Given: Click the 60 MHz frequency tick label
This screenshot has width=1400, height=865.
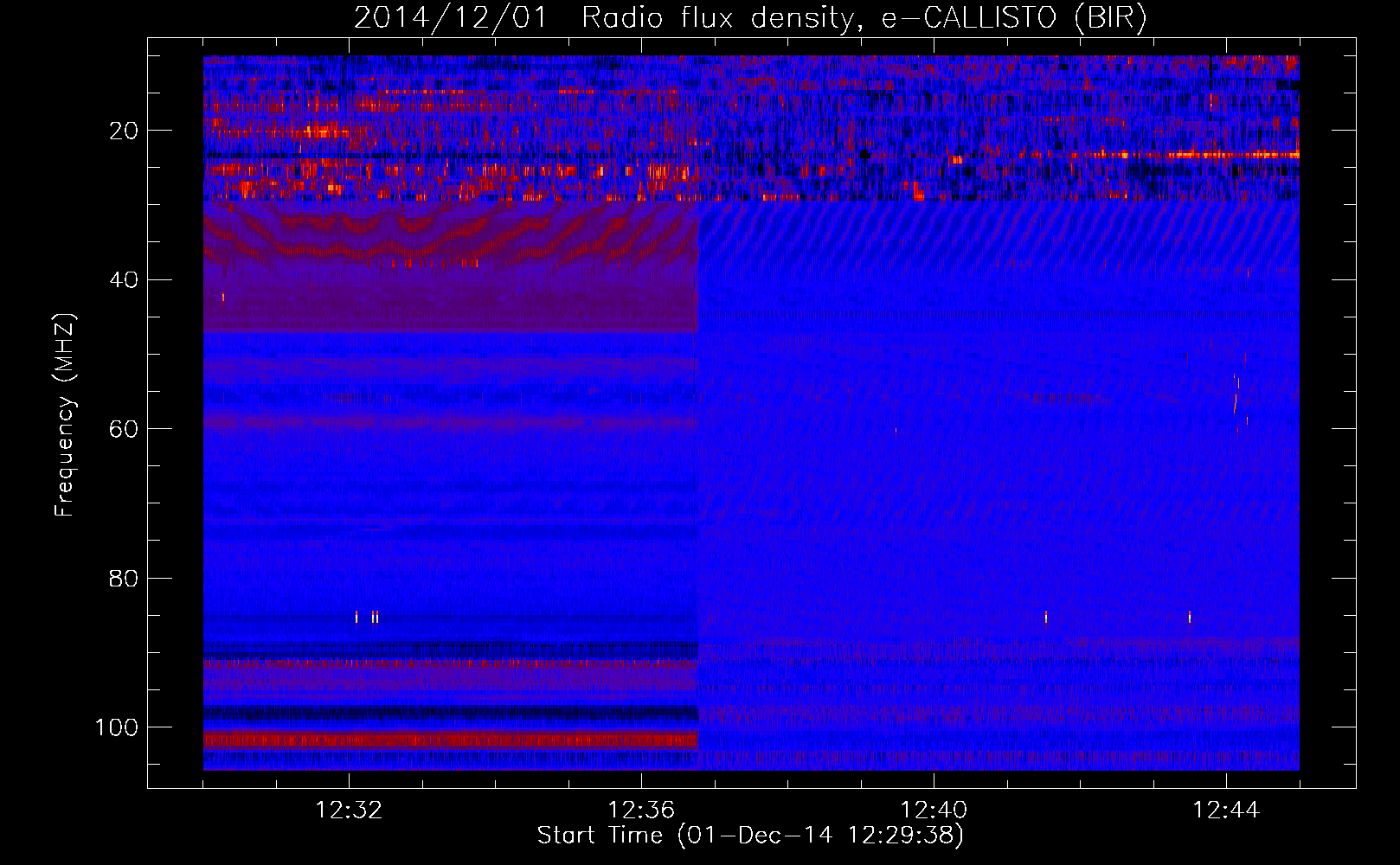Looking at the screenshot, I should tap(124, 429).
